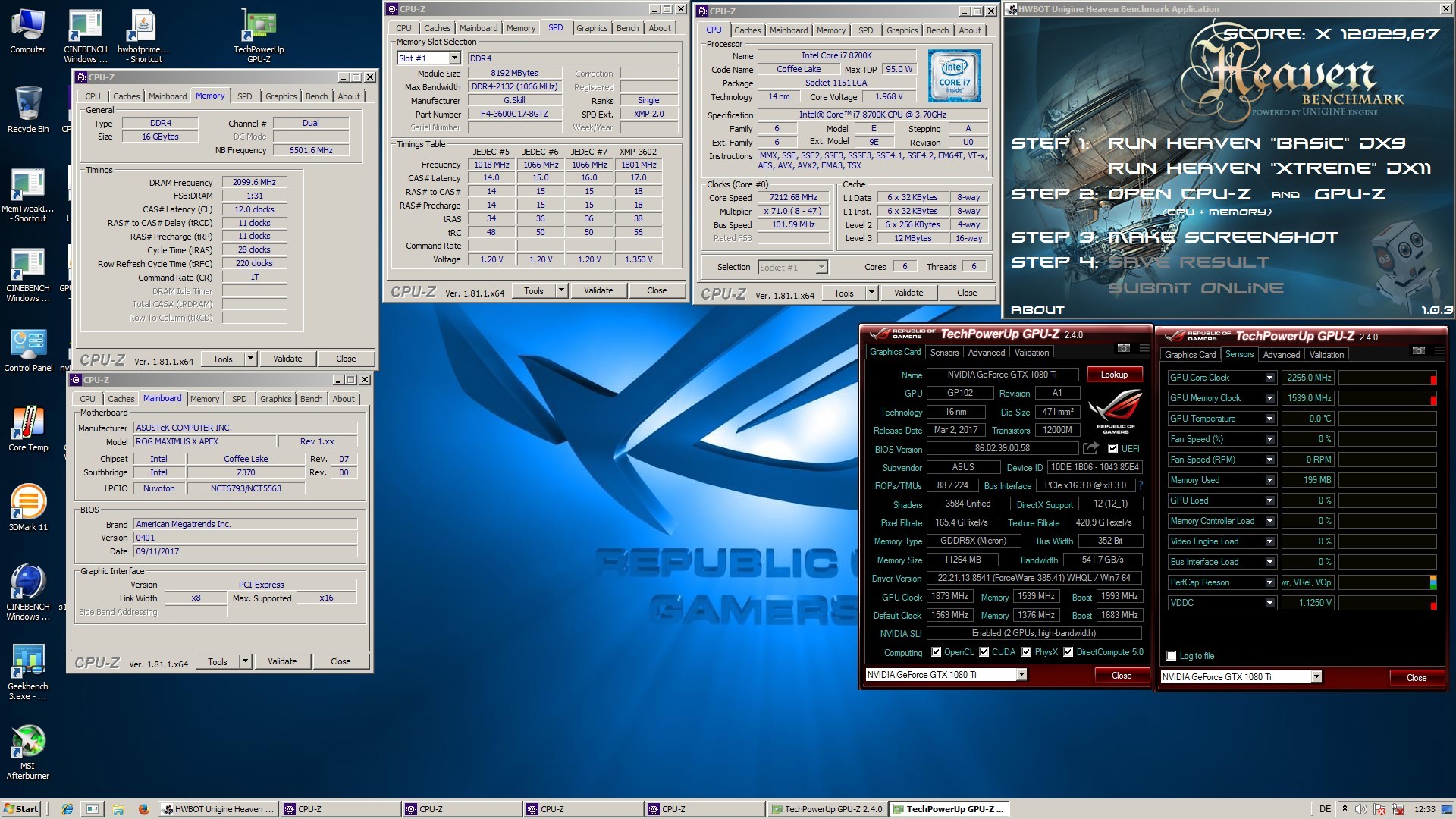Click PerfCap Reason color bar graph
Viewport: 1456px width, 819px height.
pyautogui.click(x=1387, y=582)
